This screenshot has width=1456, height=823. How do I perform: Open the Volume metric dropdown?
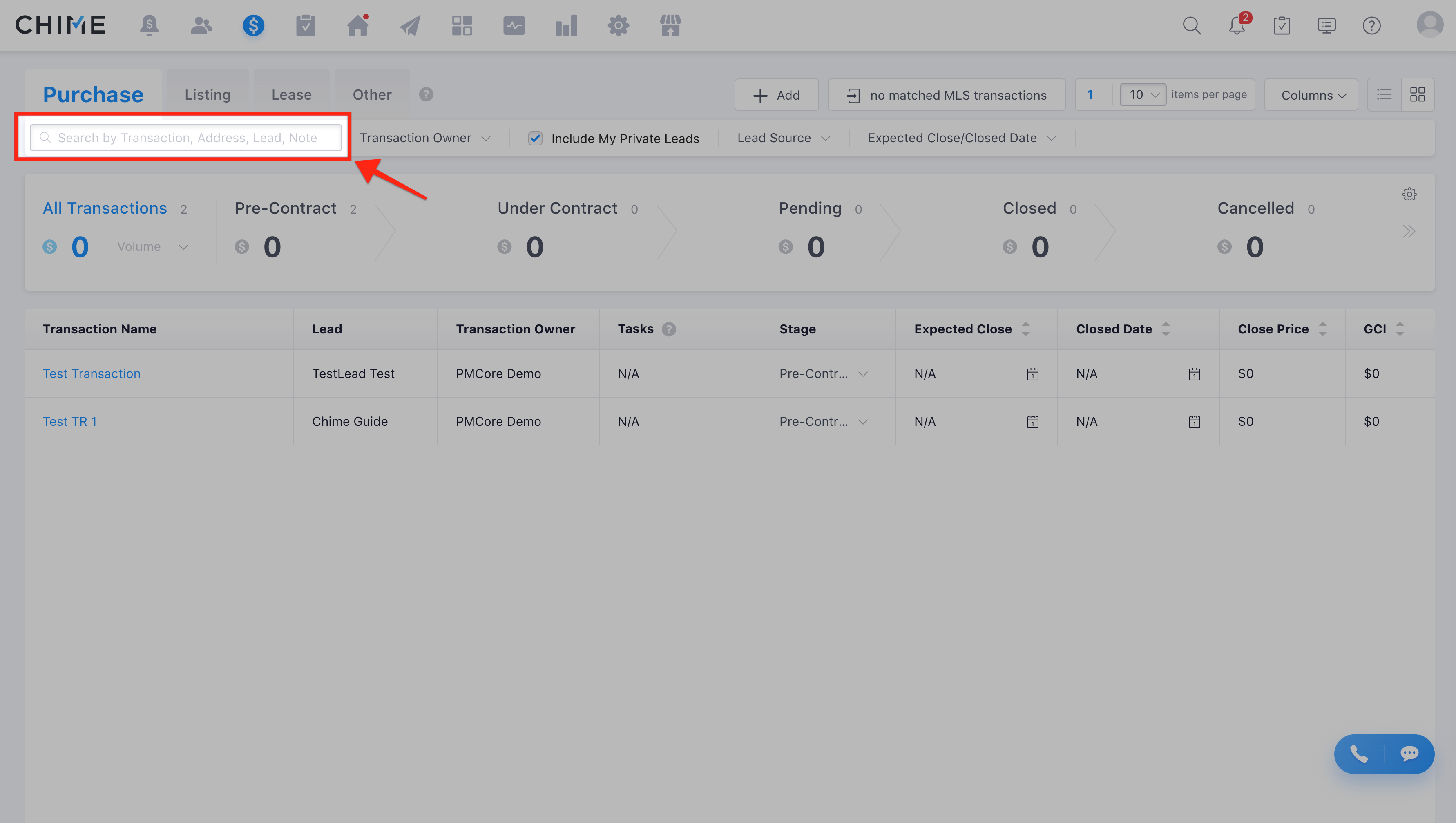(153, 246)
